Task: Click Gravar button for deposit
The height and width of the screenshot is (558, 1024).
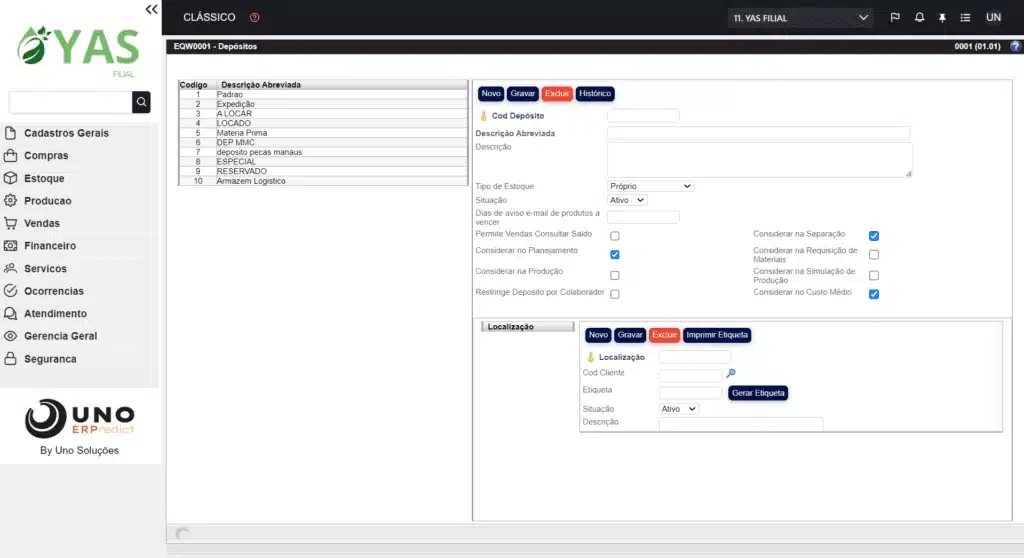Action: click(x=522, y=94)
